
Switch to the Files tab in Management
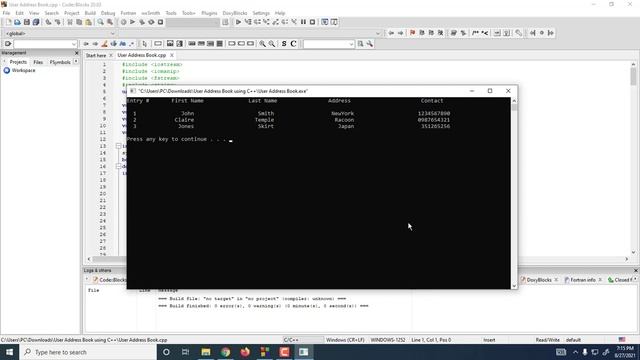point(38,62)
